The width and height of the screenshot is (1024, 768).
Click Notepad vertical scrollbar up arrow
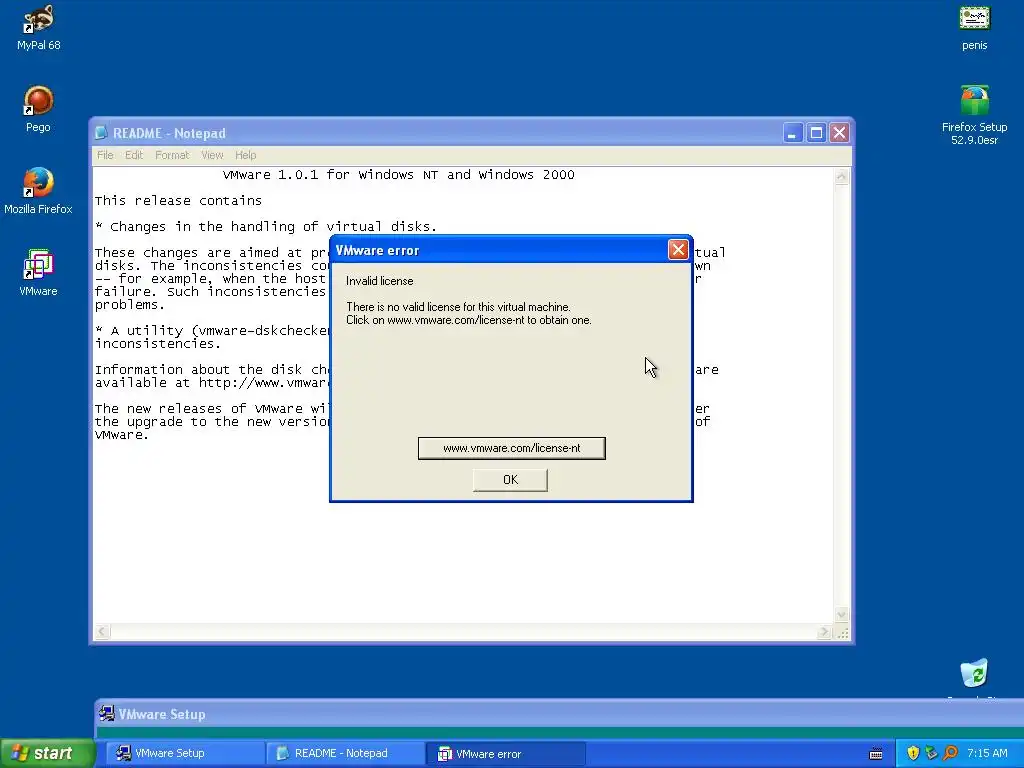coord(841,176)
